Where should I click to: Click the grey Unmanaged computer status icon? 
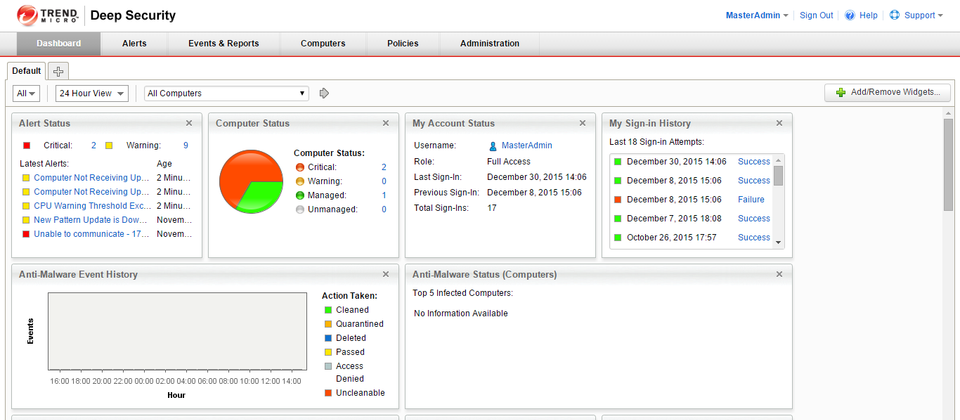coord(300,209)
